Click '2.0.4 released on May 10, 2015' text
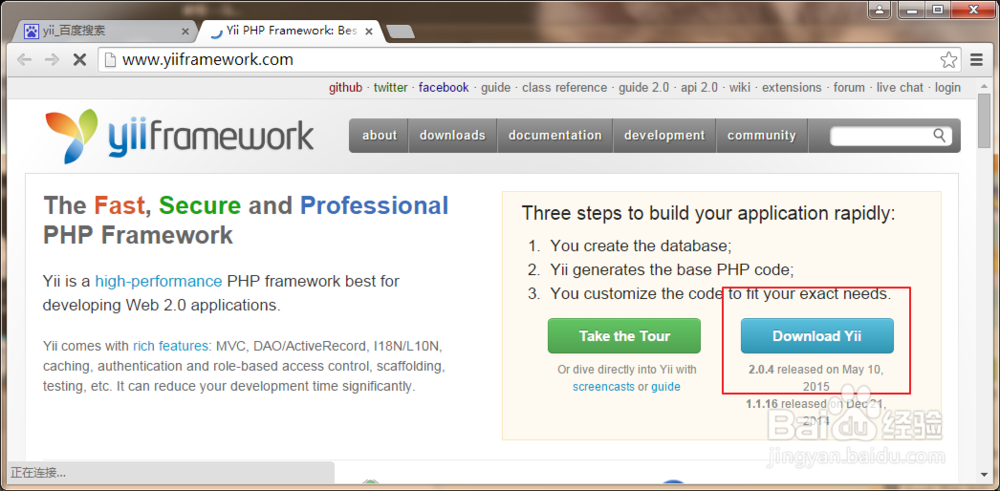The image size is (1000, 491). [816, 377]
